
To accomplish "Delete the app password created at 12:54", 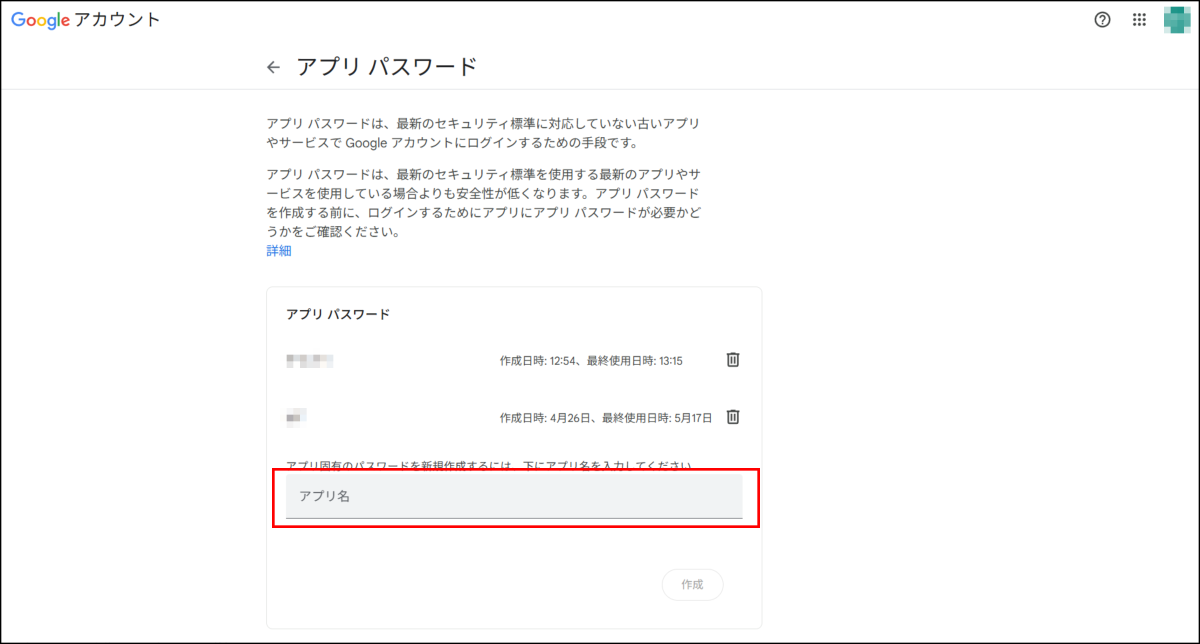I will click(732, 360).
